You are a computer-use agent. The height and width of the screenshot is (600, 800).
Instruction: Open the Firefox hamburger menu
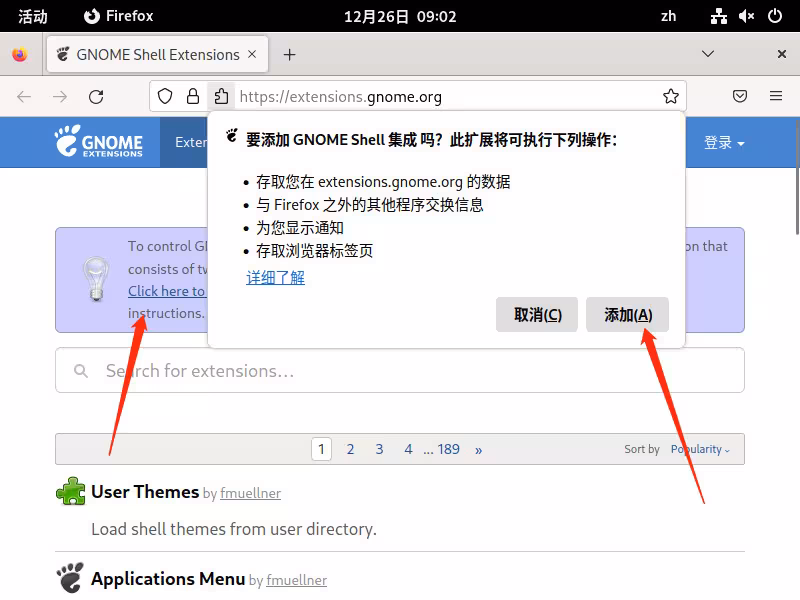click(x=776, y=96)
